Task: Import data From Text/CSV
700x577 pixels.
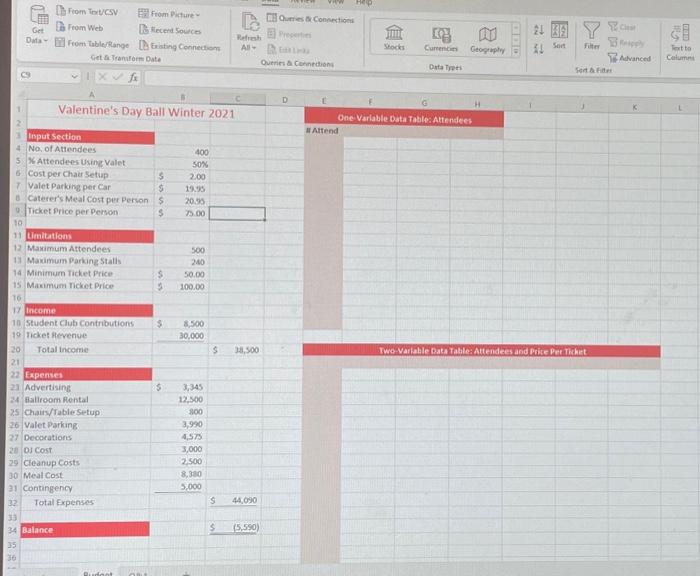Action: 87,11
